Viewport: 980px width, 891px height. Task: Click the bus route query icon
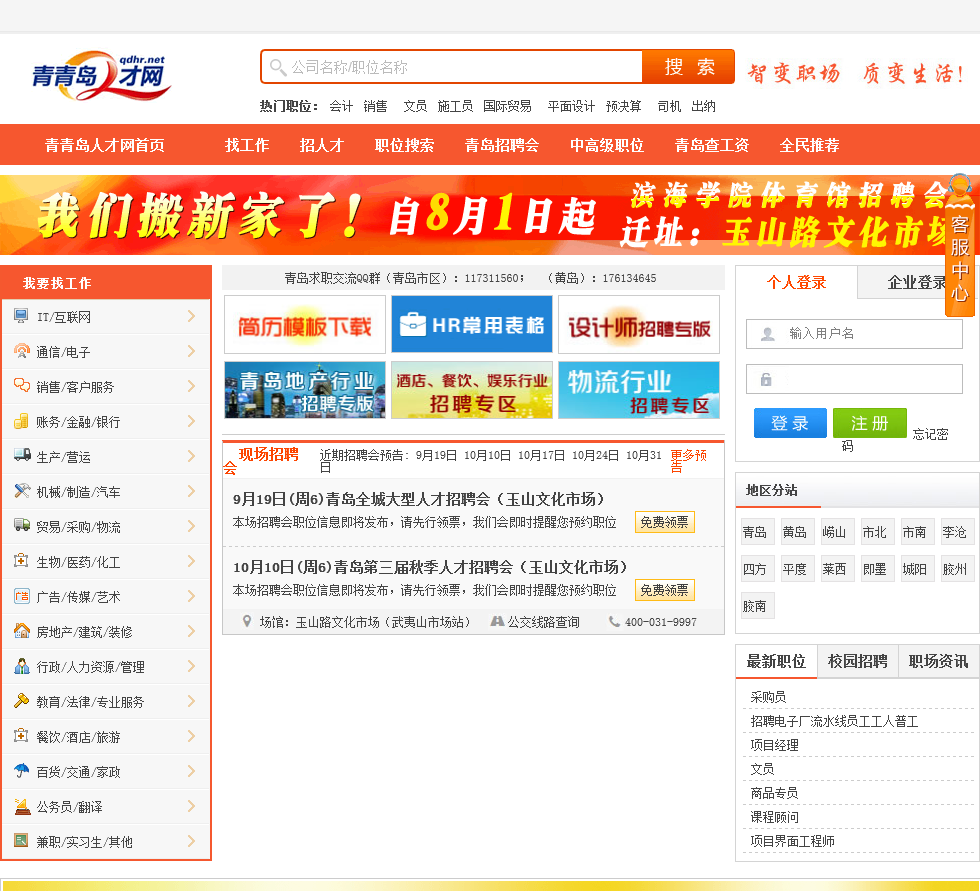point(498,621)
